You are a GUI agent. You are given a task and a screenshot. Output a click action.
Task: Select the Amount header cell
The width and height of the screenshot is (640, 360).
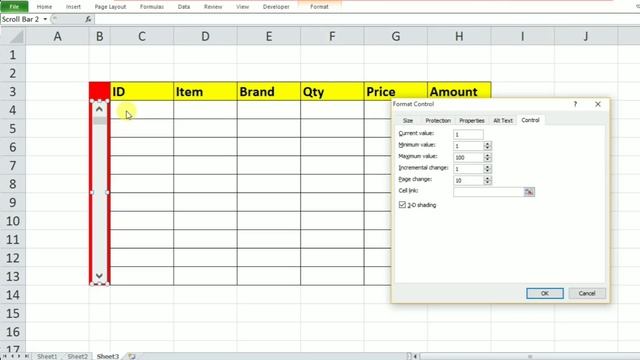pyautogui.click(x=459, y=91)
